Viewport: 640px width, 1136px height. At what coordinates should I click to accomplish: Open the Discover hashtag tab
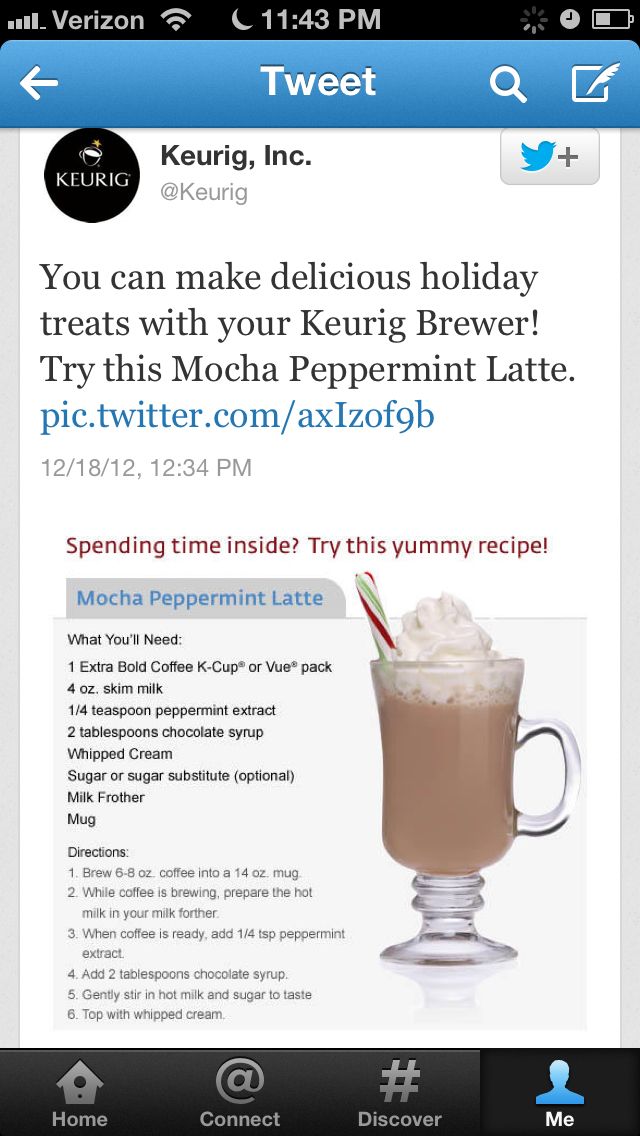point(399,1092)
